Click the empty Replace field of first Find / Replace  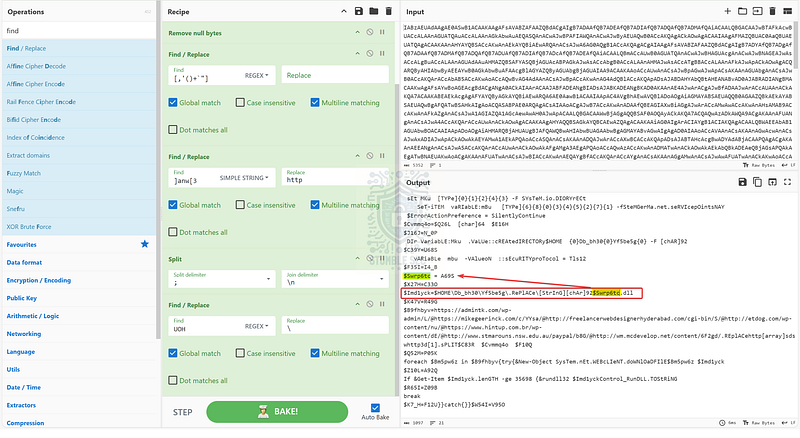click(335, 75)
